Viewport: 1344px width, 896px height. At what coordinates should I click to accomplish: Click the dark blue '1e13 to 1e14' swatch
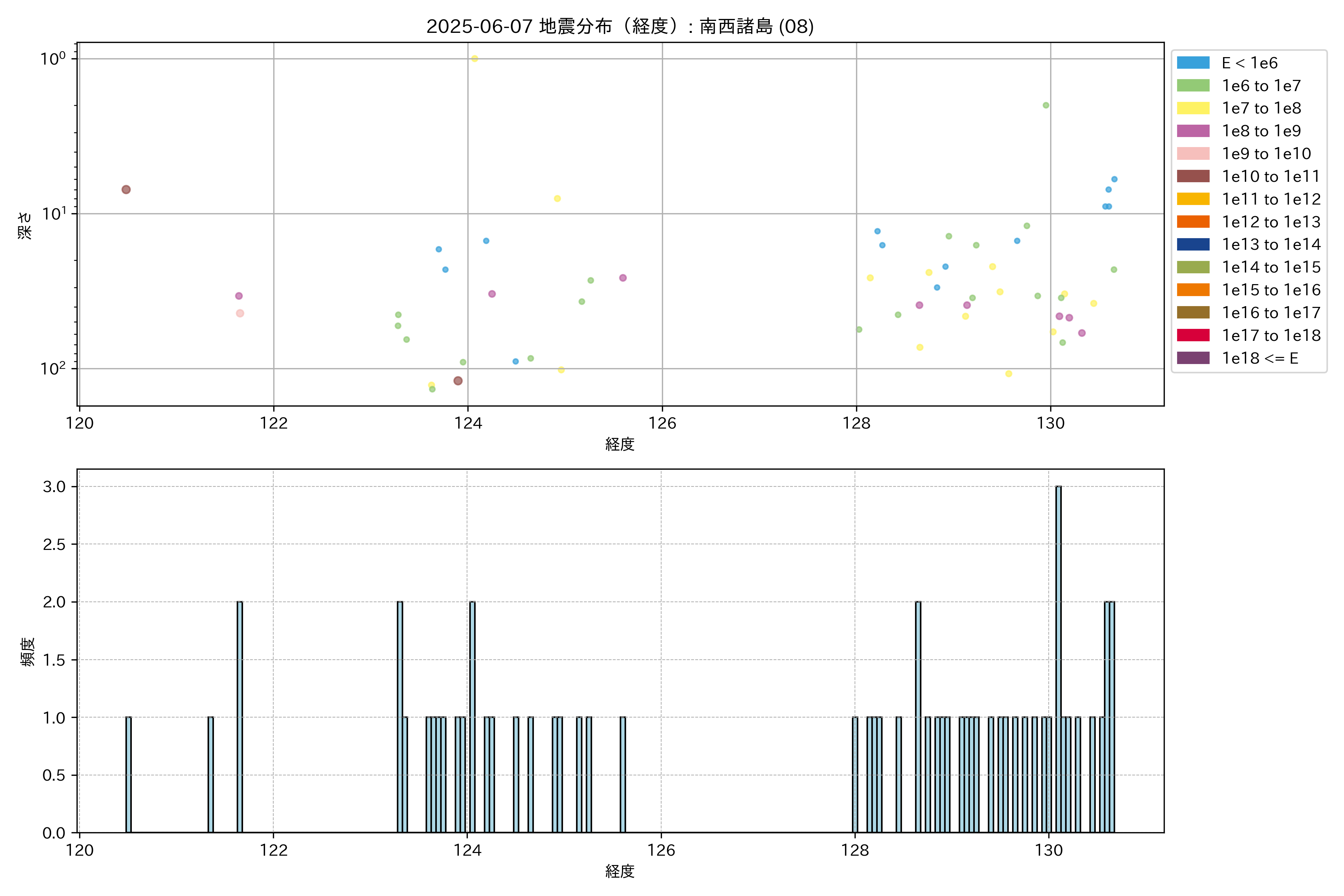[1192, 245]
